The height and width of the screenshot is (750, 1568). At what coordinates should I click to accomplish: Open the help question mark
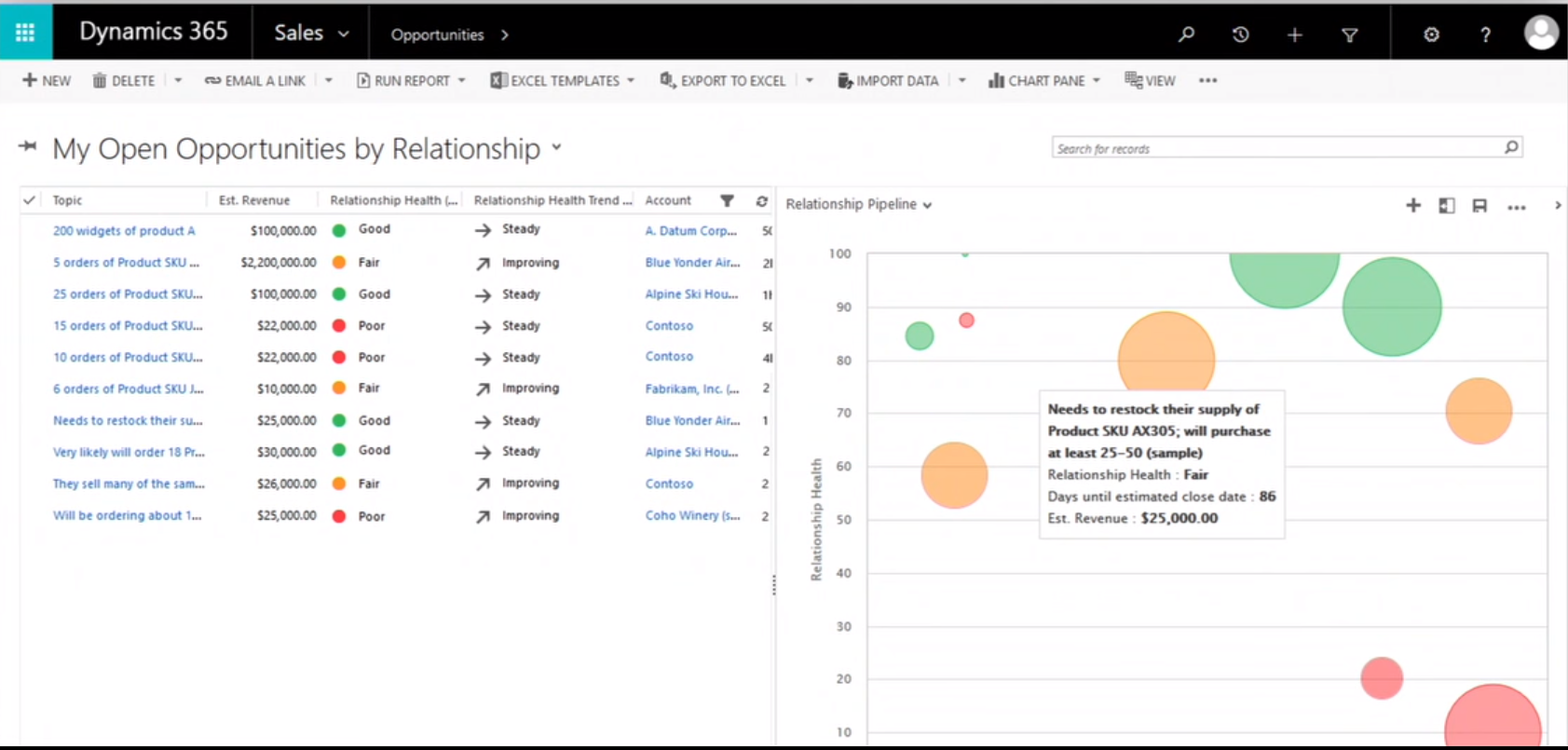coord(1485,34)
